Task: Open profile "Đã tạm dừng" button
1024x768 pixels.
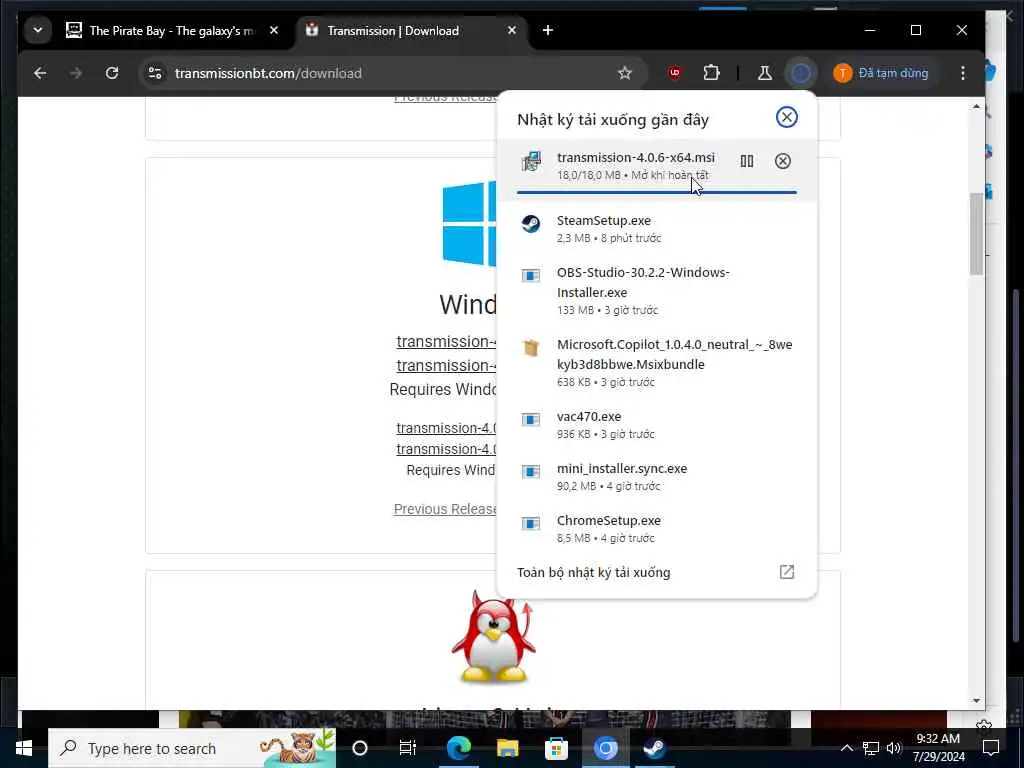Action: coord(882,73)
